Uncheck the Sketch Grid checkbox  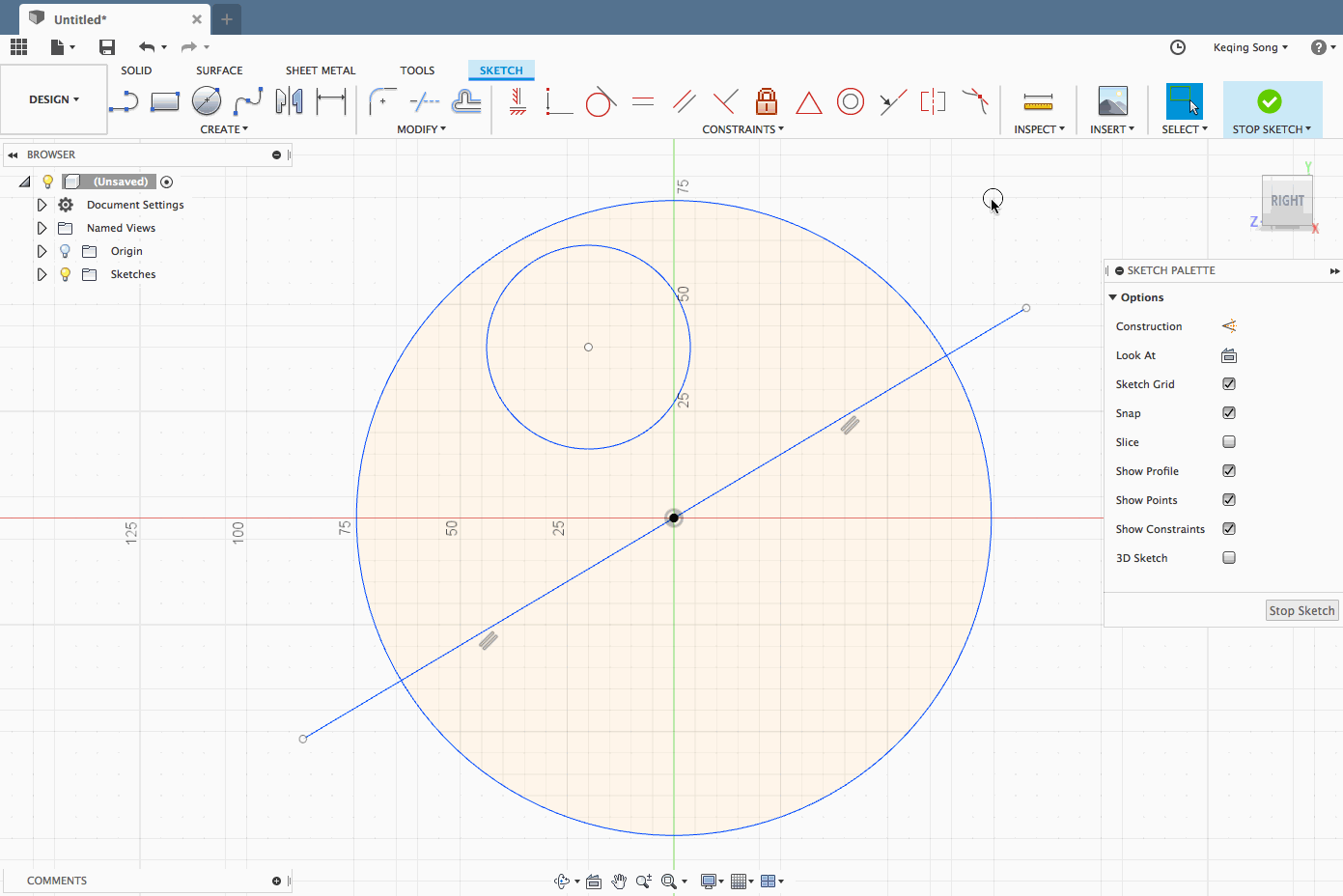coord(1229,384)
